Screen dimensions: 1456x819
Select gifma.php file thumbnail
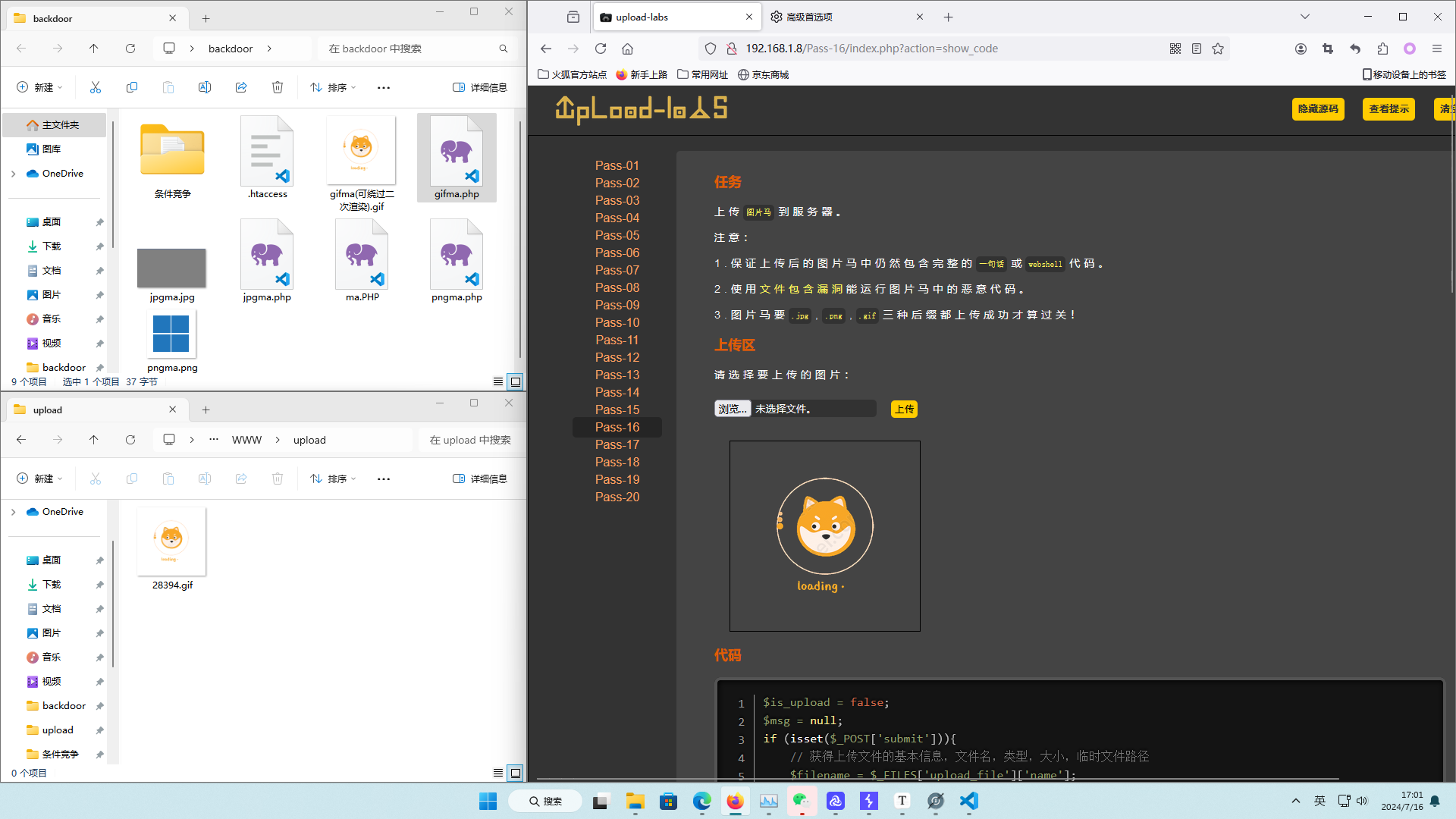click(x=457, y=158)
